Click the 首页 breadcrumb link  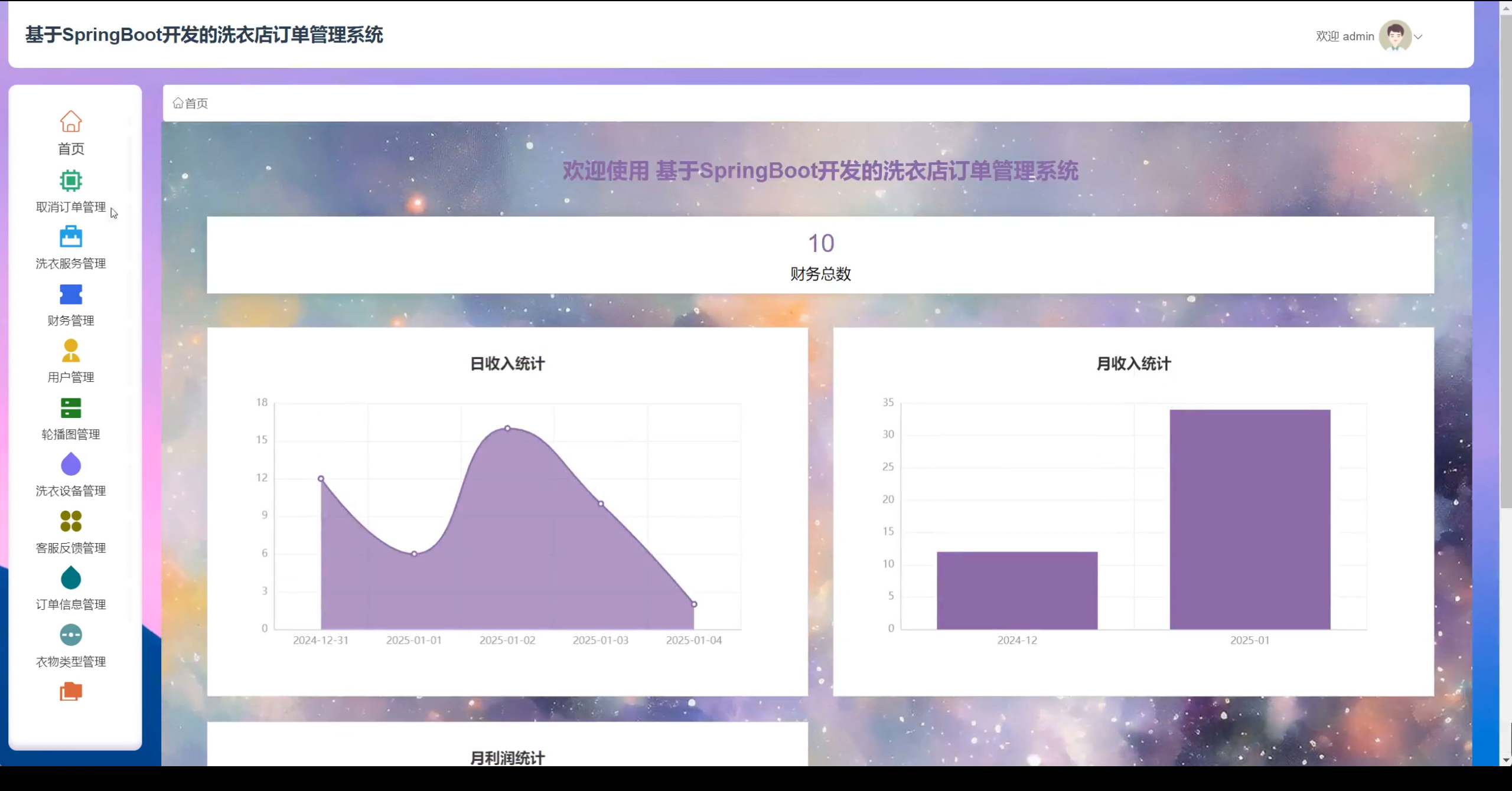pos(197,103)
